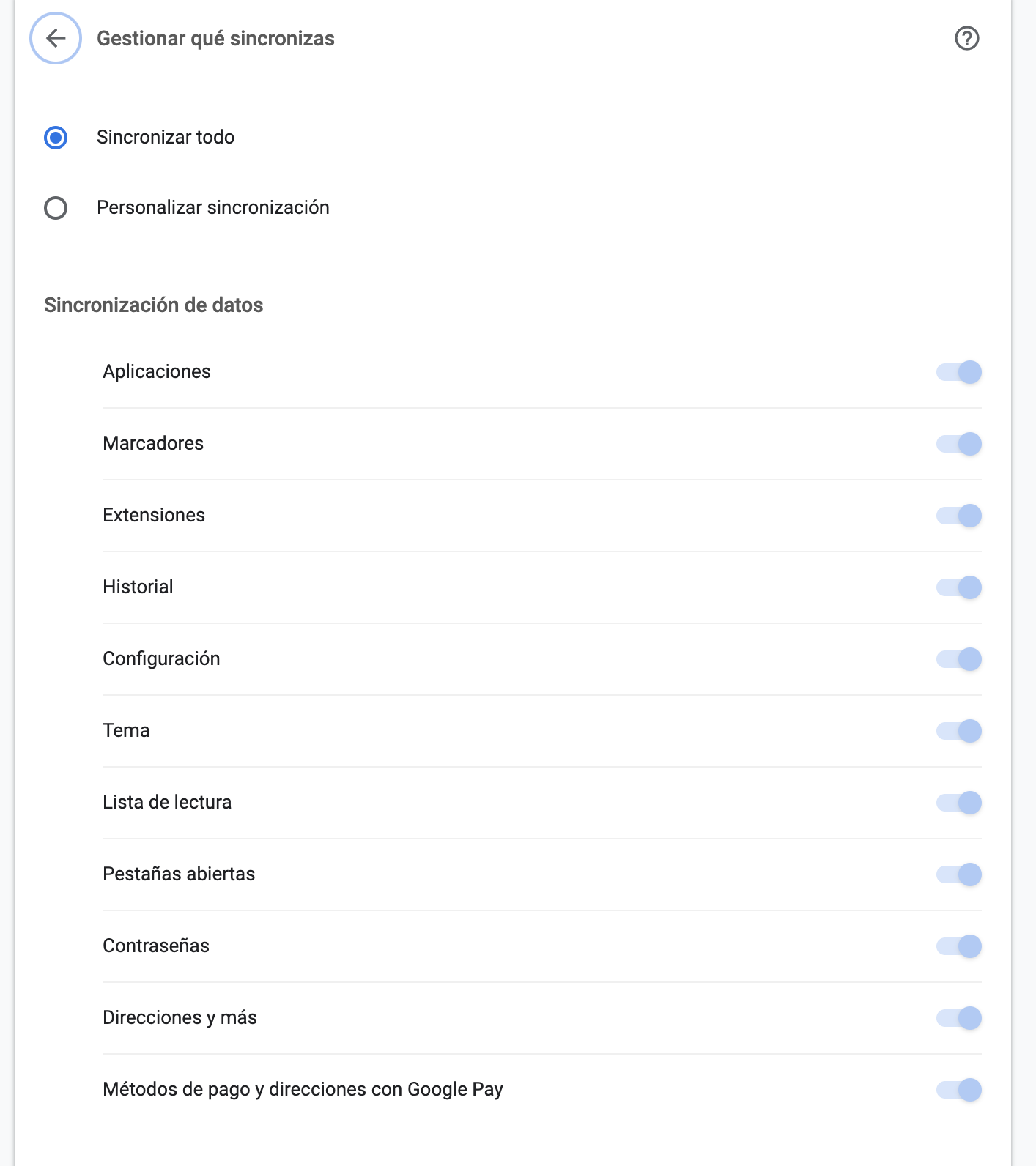Image resolution: width=1036 pixels, height=1166 pixels.
Task: Click the Sincronizar todo label text
Action: 166,137
